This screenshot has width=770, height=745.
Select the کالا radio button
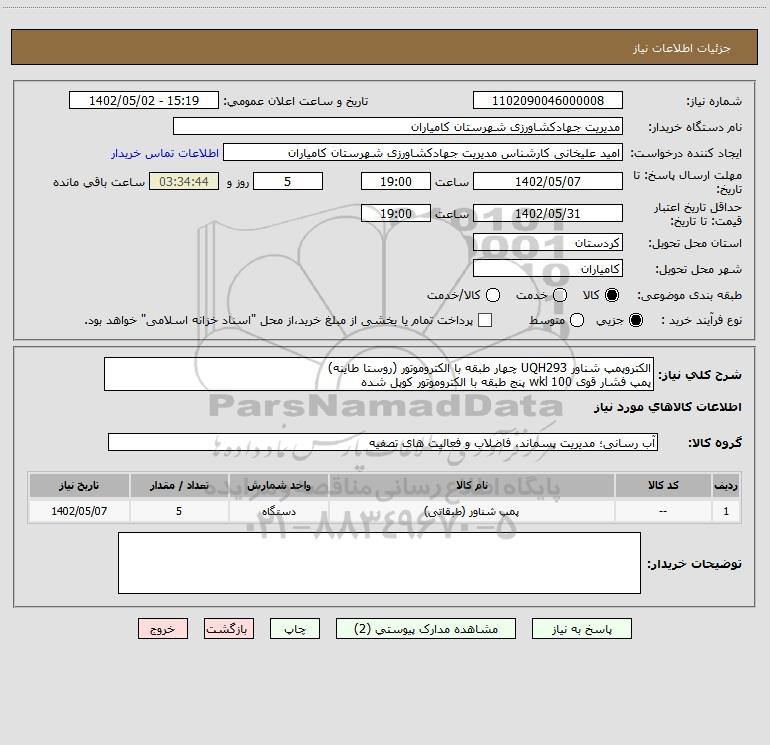tap(612, 295)
